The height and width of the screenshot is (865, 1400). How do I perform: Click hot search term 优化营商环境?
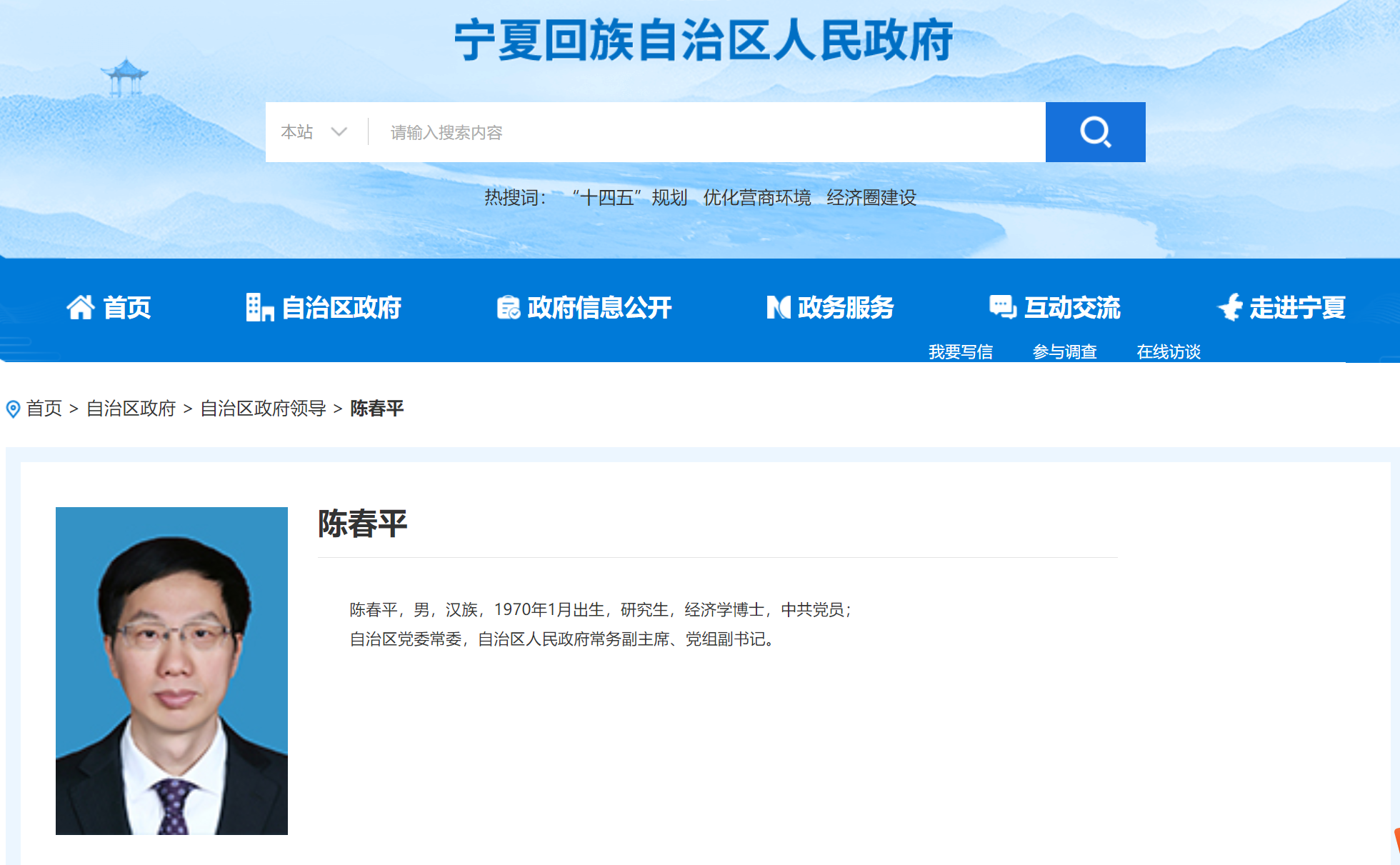point(757,198)
